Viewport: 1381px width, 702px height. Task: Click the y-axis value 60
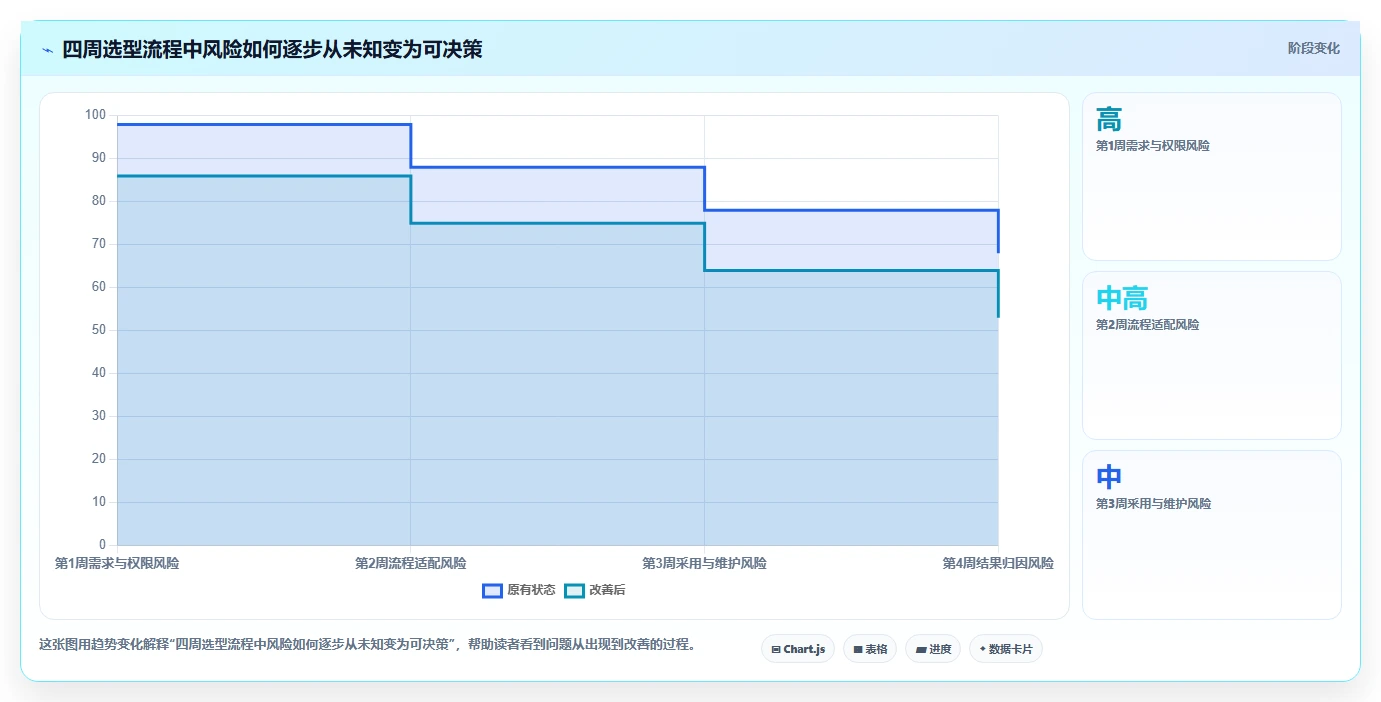98,287
